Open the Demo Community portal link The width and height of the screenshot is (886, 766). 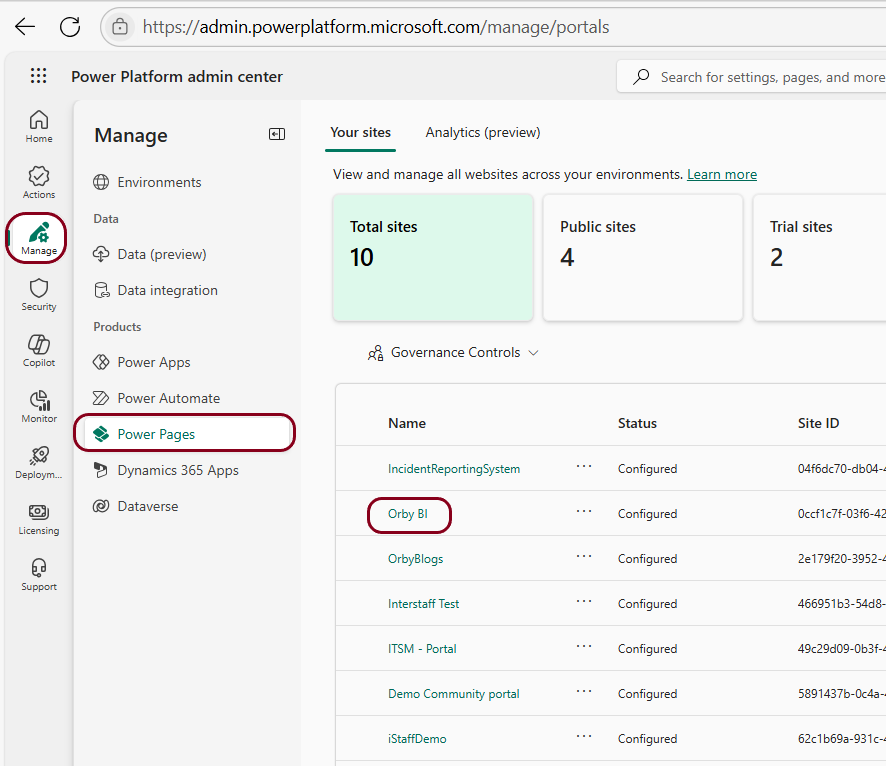click(454, 694)
